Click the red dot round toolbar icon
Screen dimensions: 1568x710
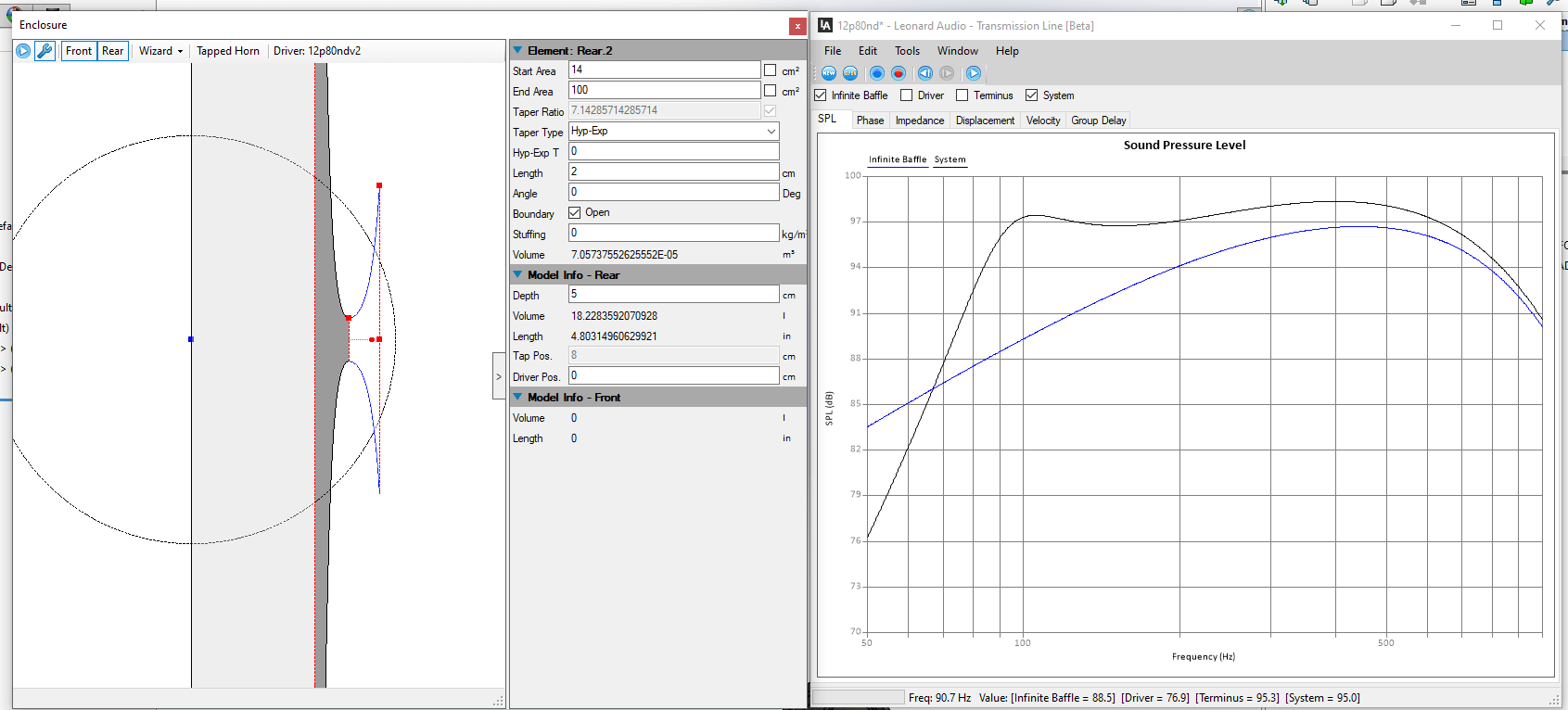(899, 73)
